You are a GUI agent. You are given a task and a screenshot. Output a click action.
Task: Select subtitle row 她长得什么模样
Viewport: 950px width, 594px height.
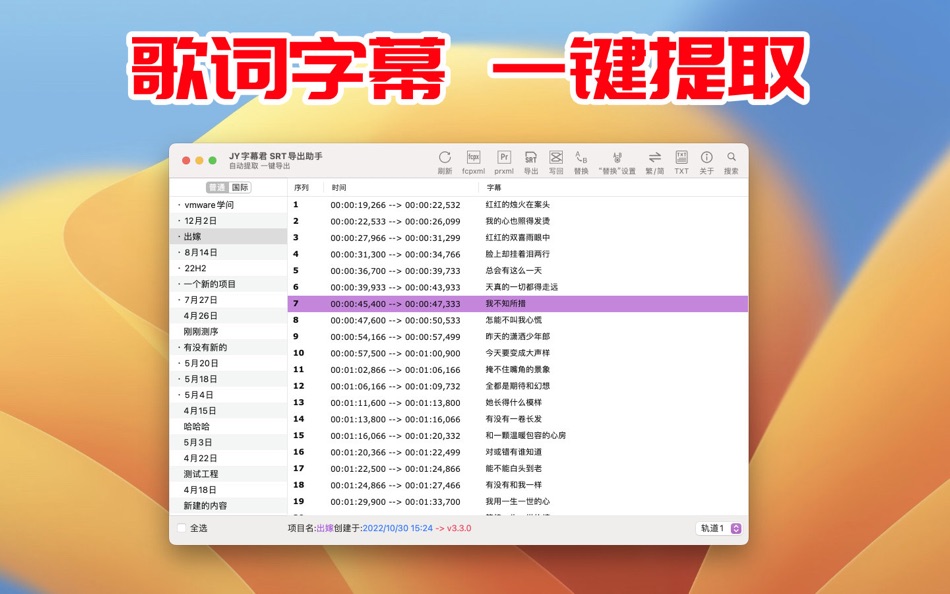click(x=518, y=402)
